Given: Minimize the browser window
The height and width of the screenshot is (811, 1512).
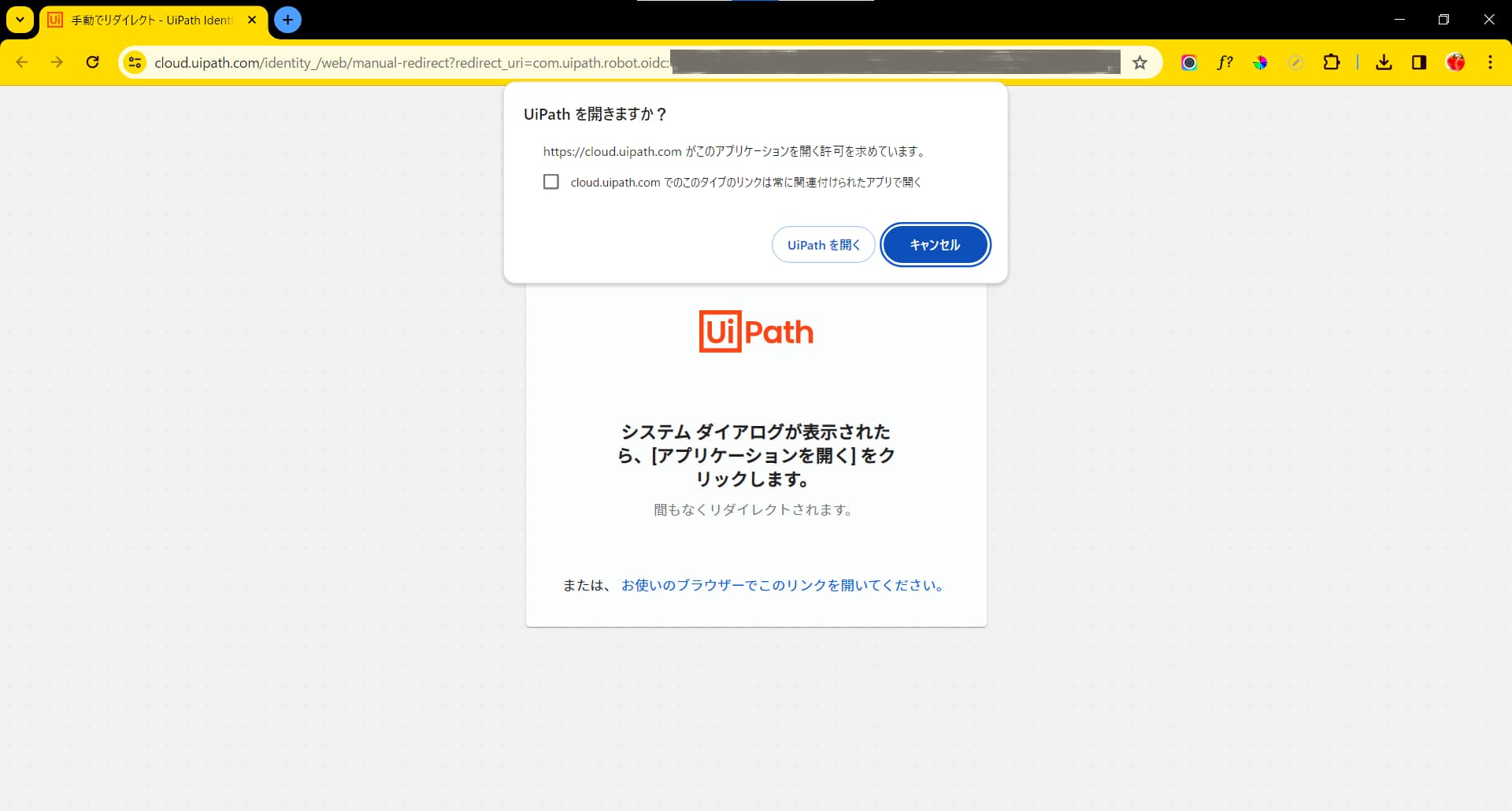Looking at the screenshot, I should coord(1399,20).
